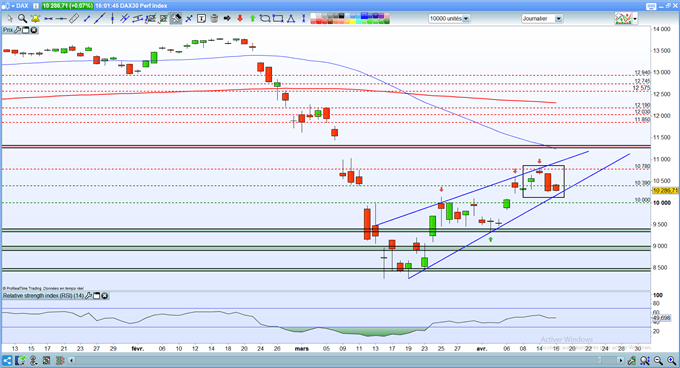Expand the chart style dropdown arrow
The width and height of the screenshot is (680, 368).
pyautogui.click(x=635, y=19)
